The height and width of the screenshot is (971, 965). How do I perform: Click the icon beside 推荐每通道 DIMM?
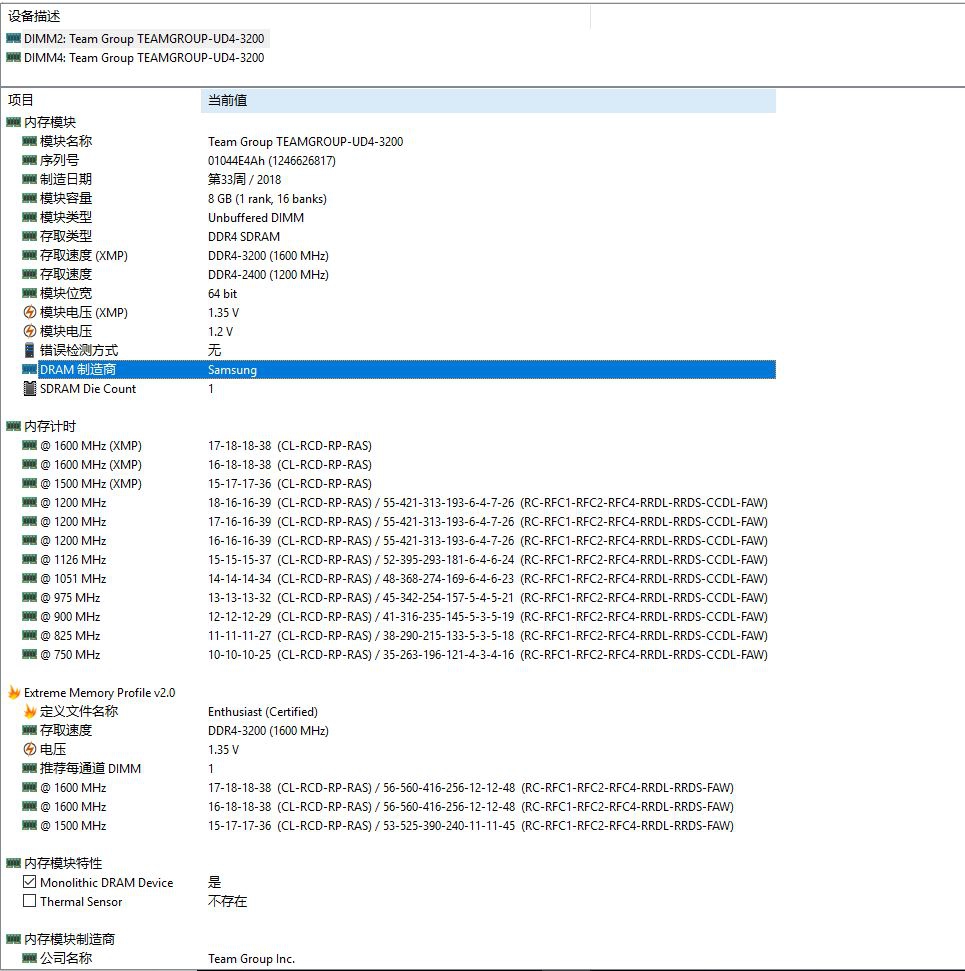pos(29,769)
